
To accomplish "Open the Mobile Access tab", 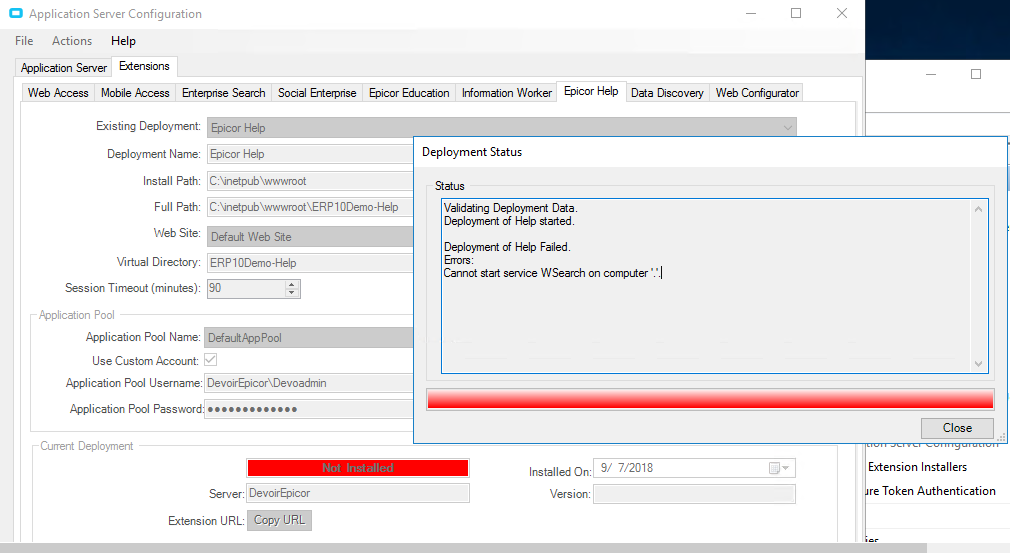I will pos(135,93).
